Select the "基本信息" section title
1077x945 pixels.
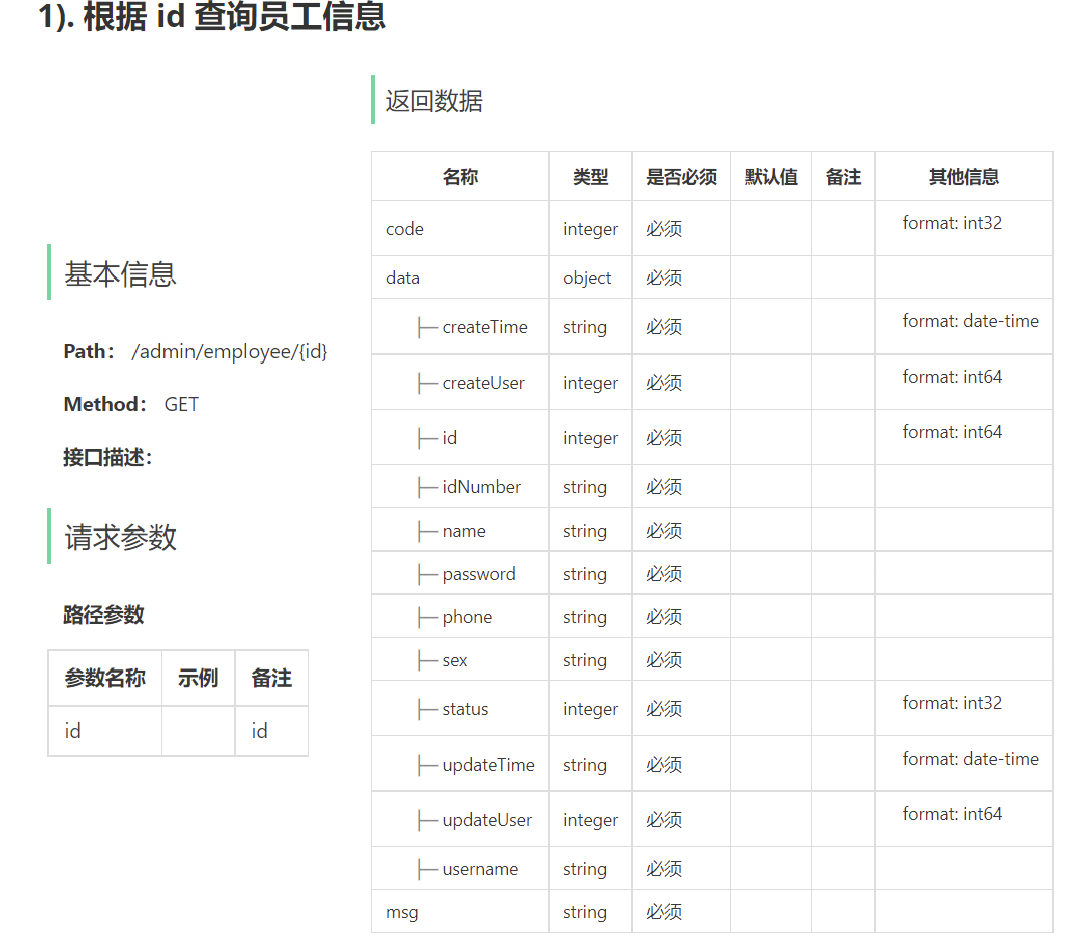pyautogui.click(x=120, y=274)
